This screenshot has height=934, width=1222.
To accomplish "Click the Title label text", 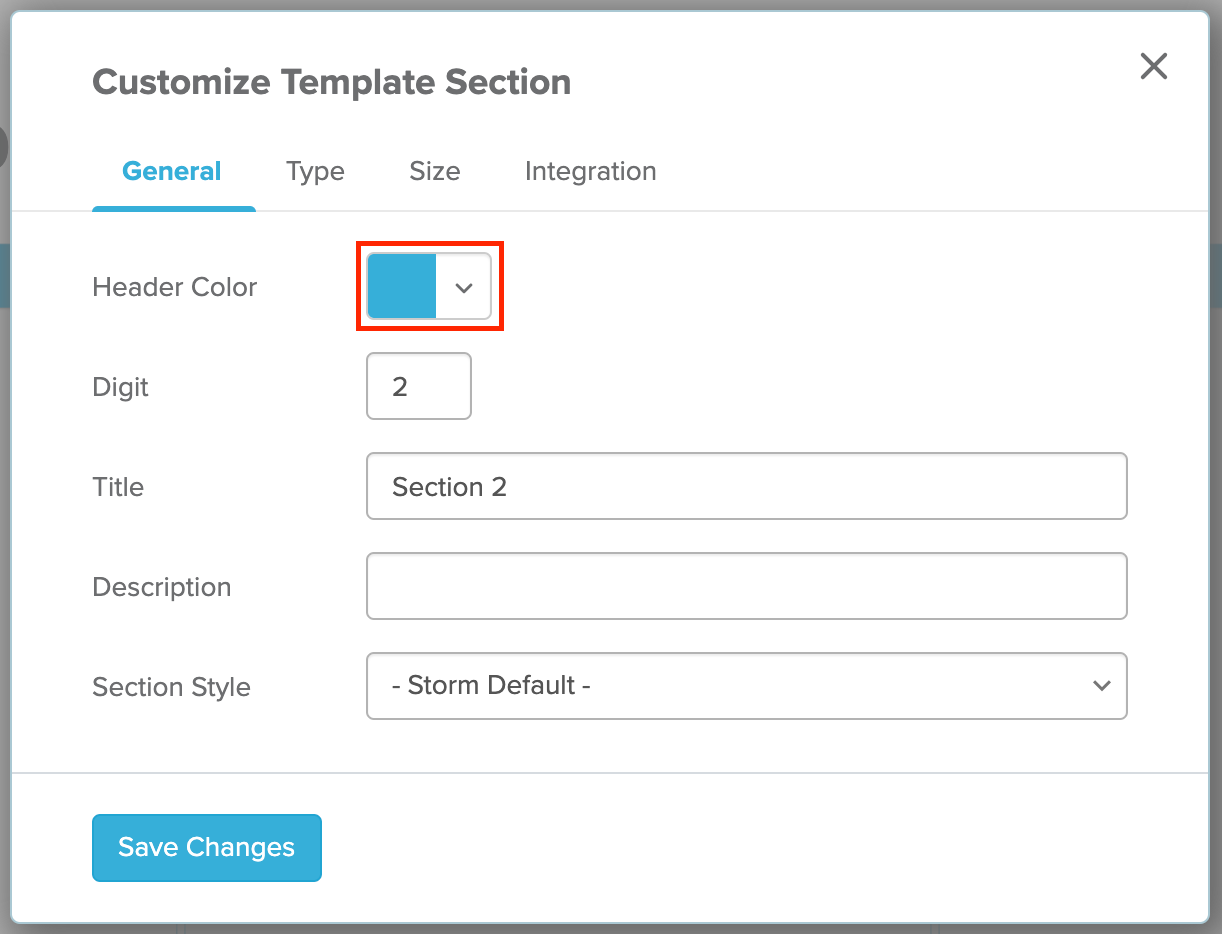I will click(118, 487).
